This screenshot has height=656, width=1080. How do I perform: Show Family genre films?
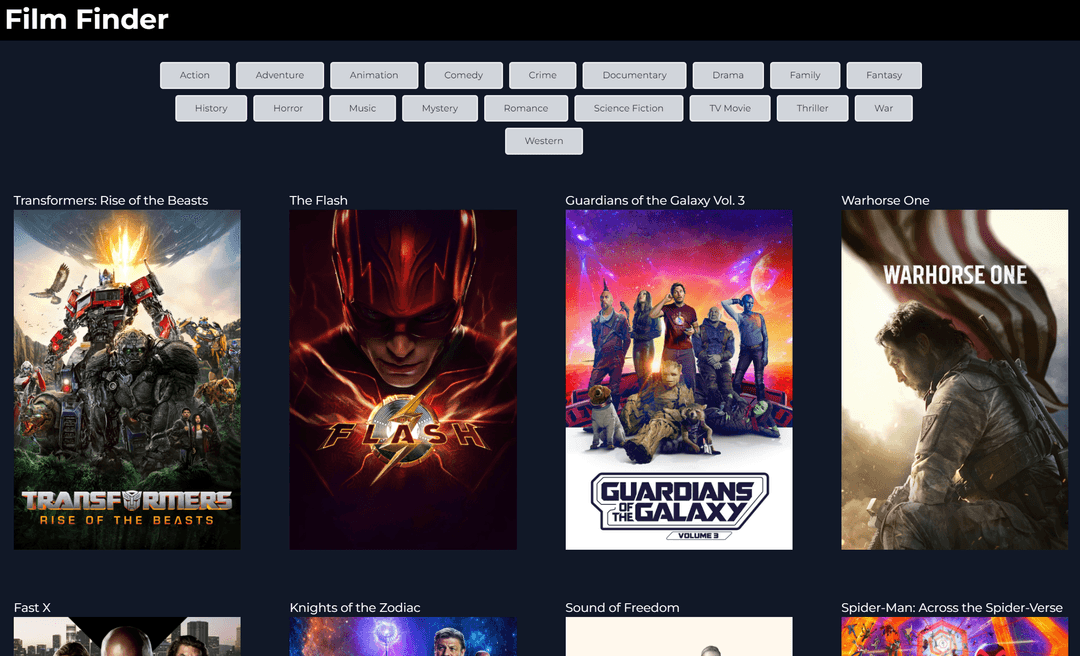(x=805, y=75)
